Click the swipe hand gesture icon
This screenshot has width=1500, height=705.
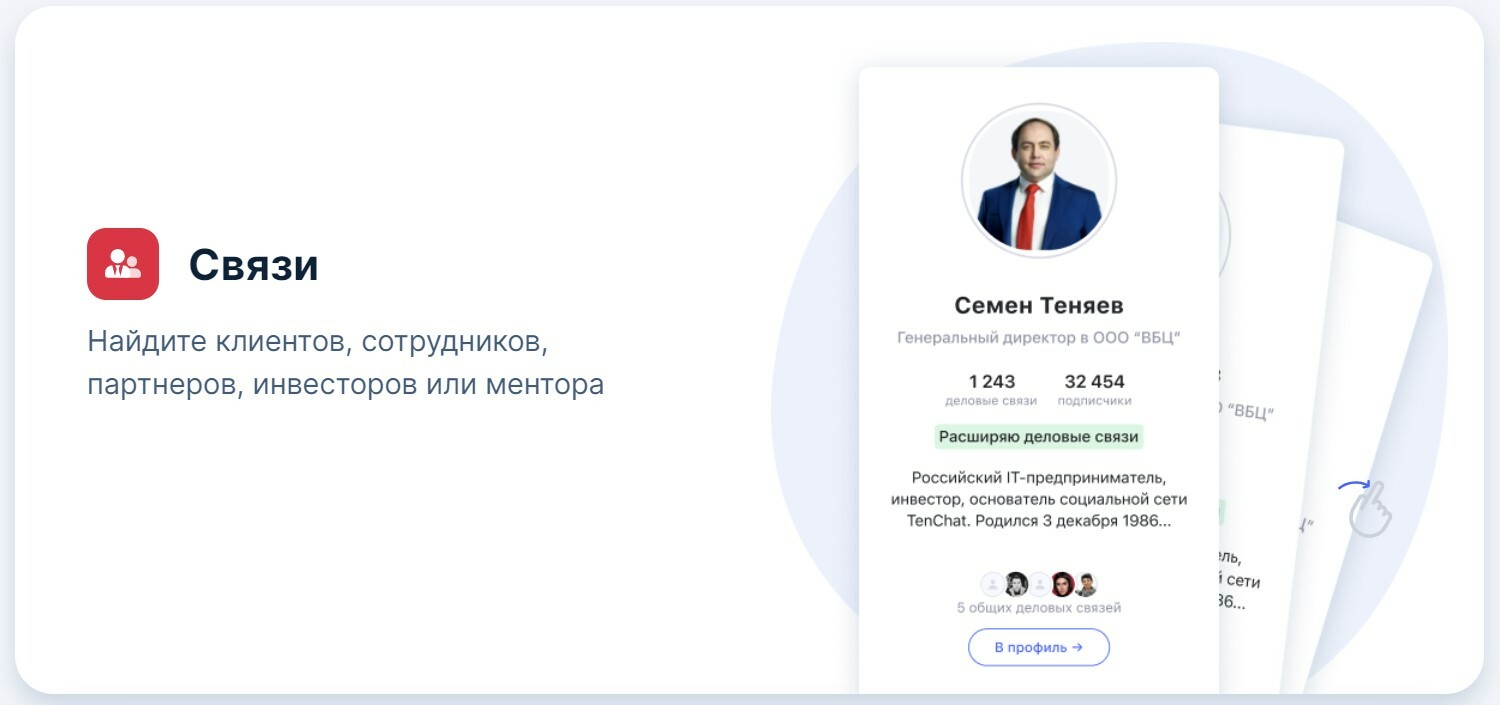click(1369, 508)
